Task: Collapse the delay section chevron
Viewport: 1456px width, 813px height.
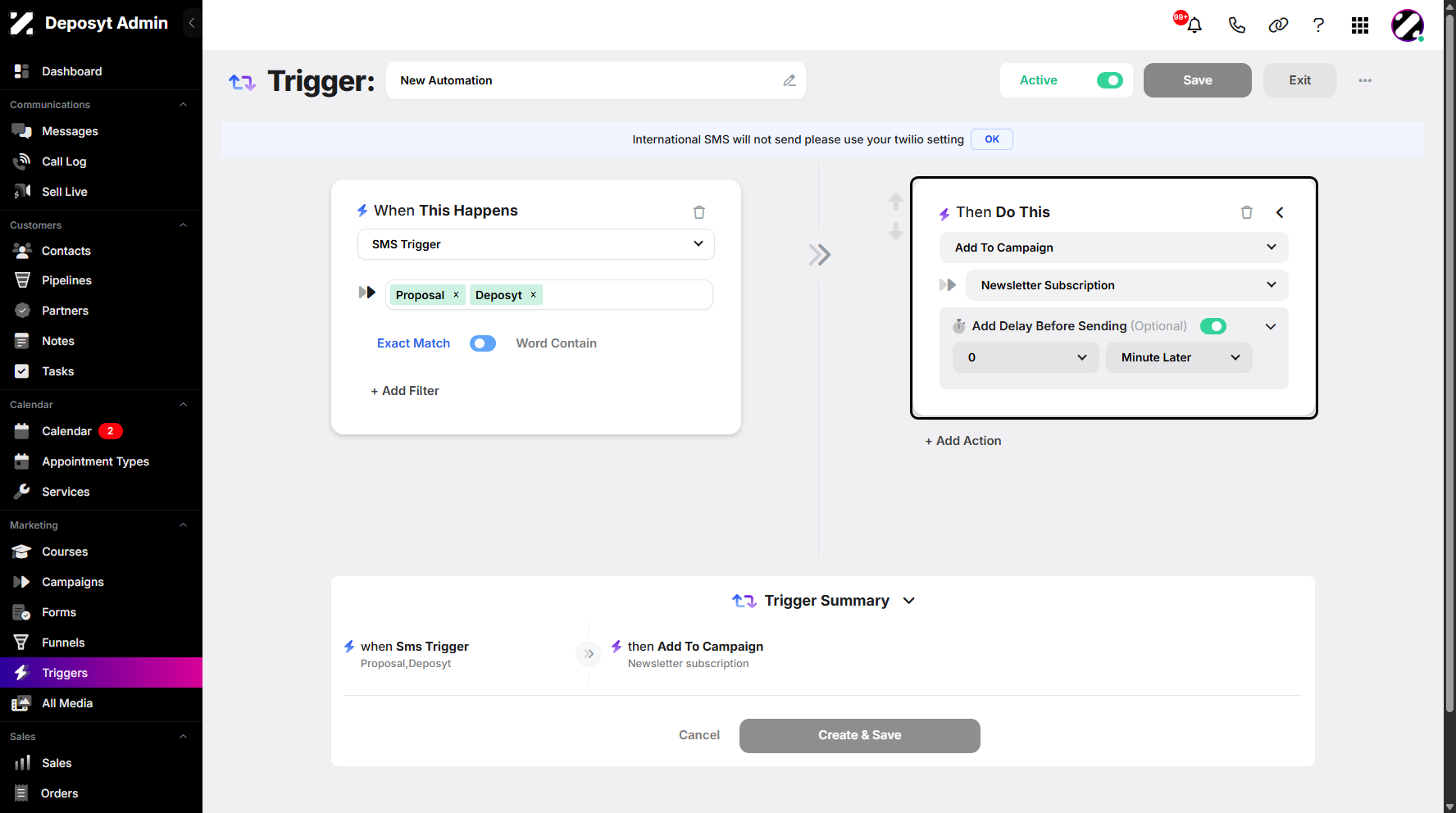Action: (x=1271, y=326)
